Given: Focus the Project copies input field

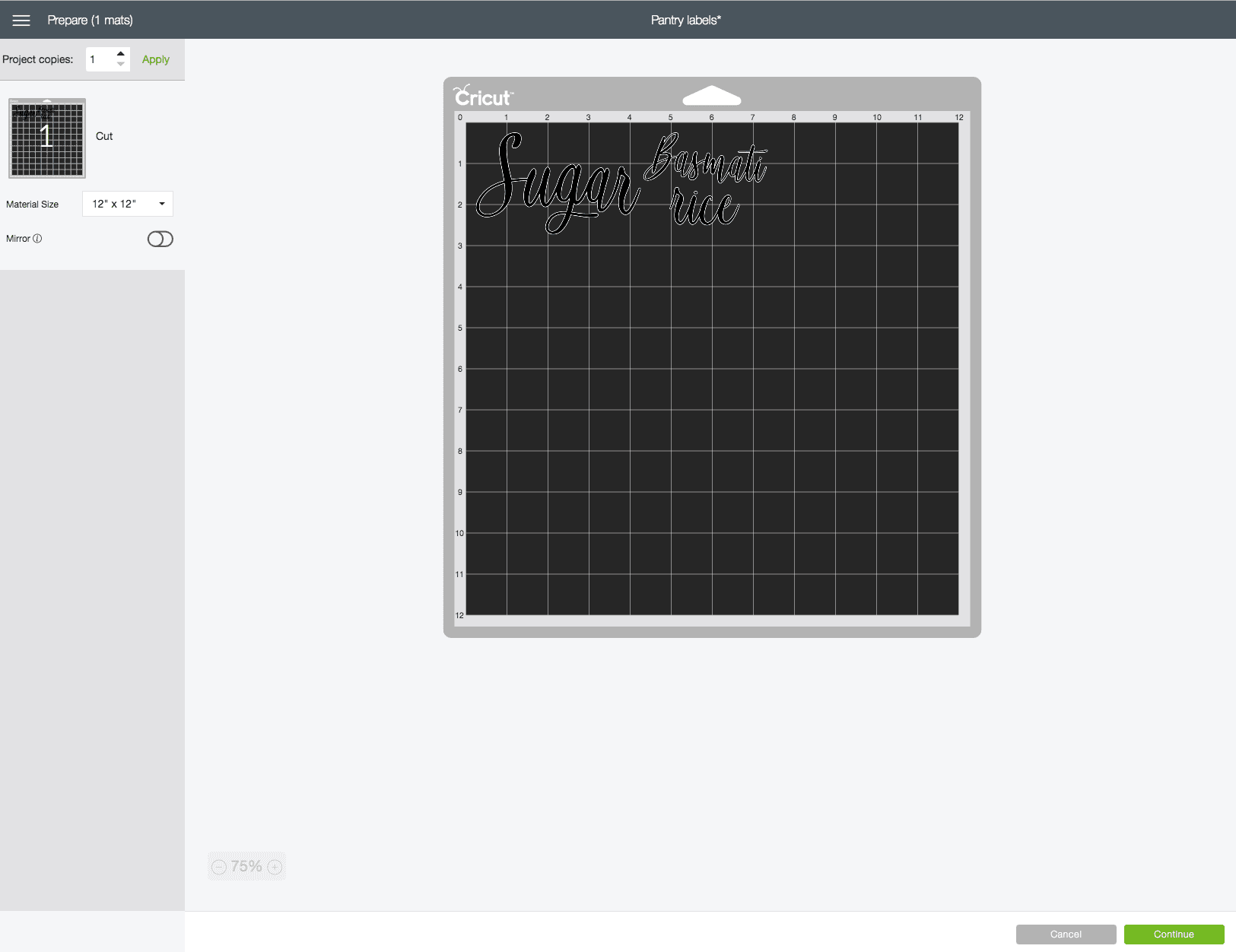Looking at the screenshot, I should (x=100, y=59).
